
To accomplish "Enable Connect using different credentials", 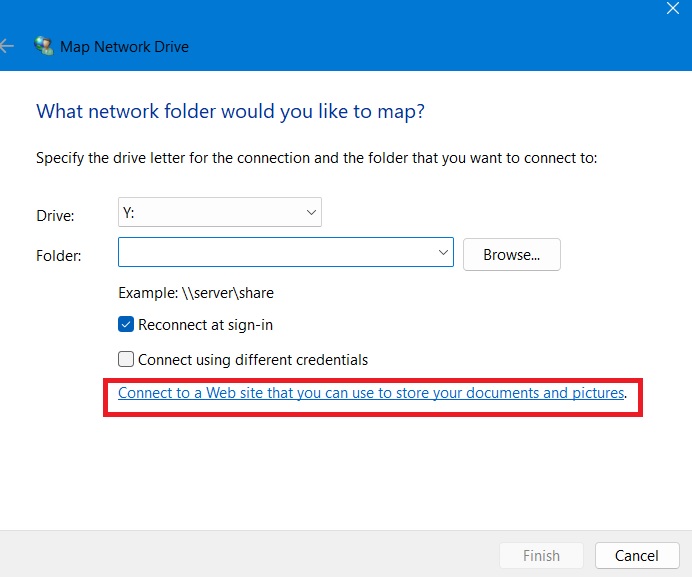I will [x=126, y=359].
